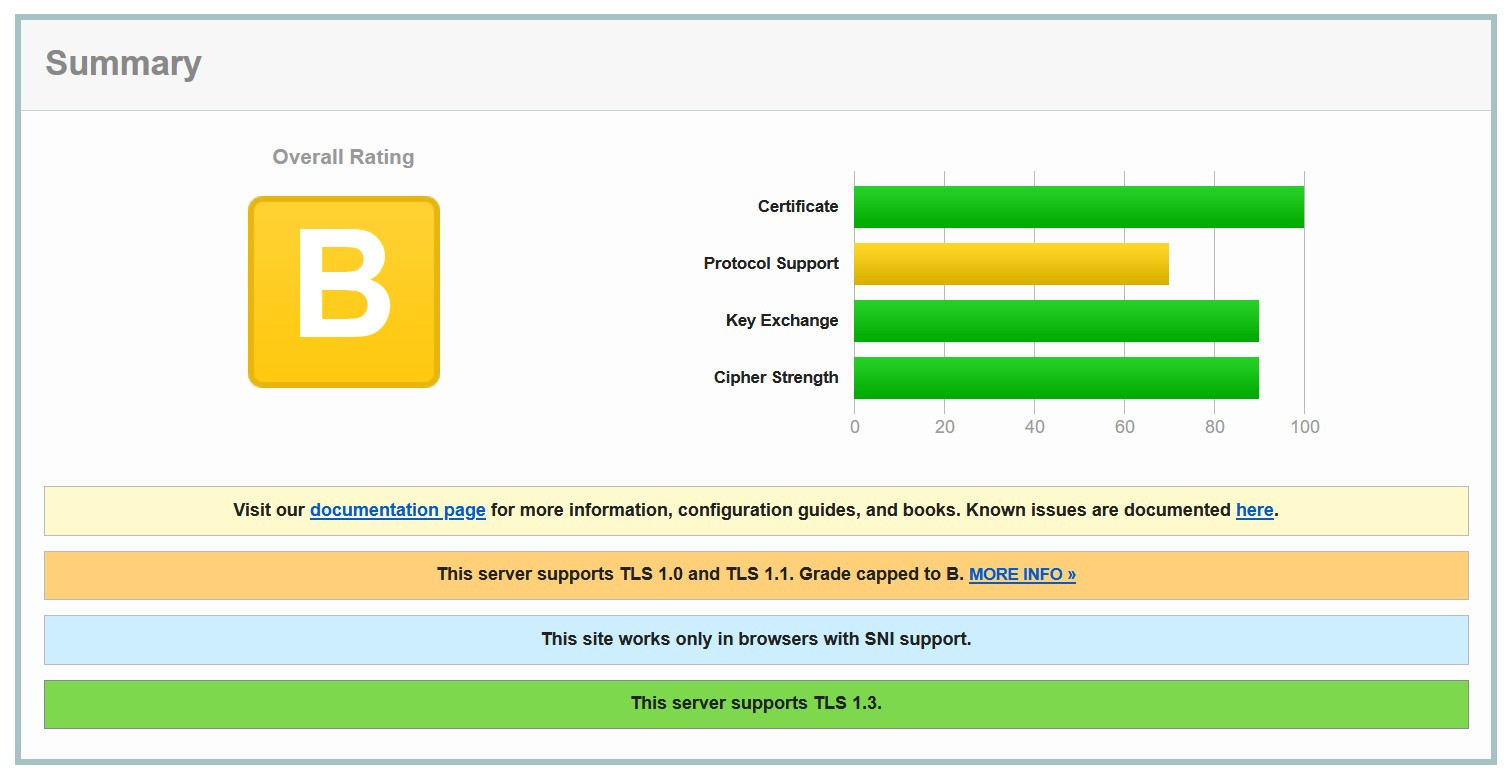The image size is (1512, 772).
Task: Click axis value 100 on chart
Action: [x=1305, y=427]
